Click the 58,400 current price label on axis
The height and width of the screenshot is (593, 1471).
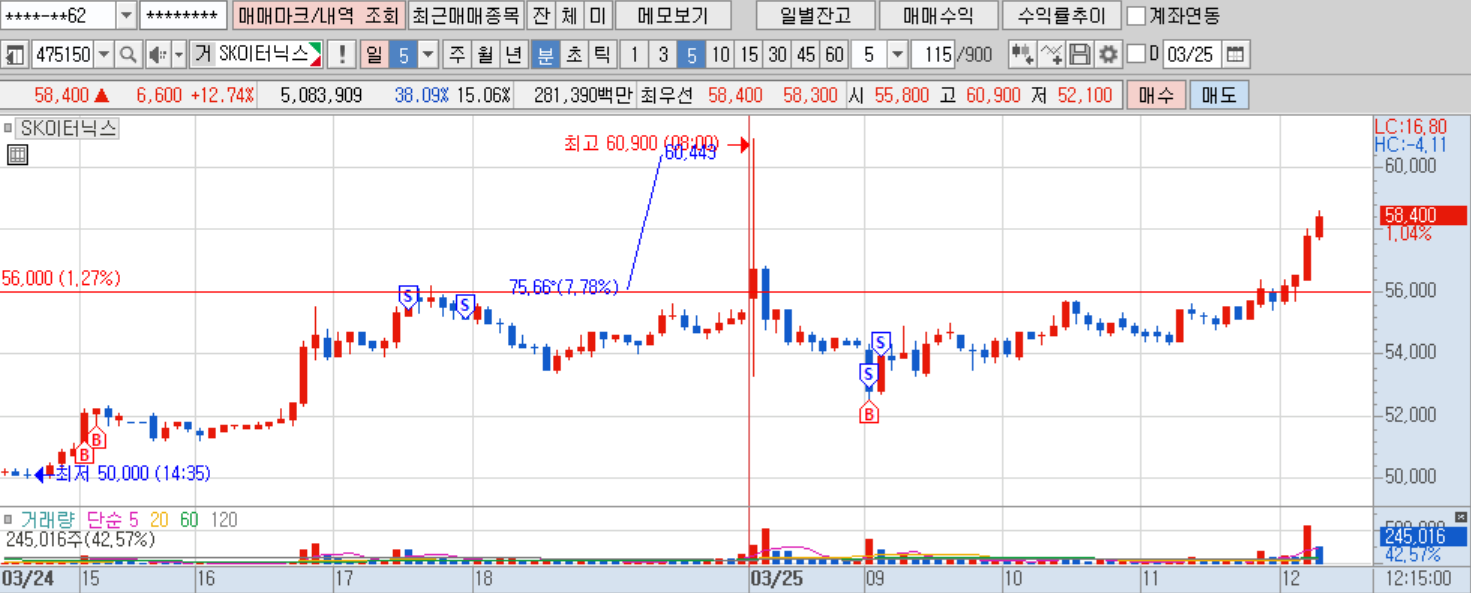click(x=1421, y=215)
